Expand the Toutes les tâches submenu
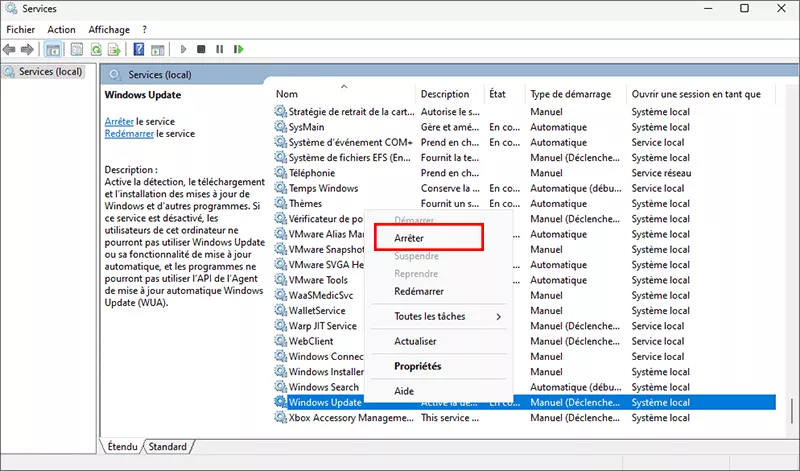Viewport: 800px width, 471px height. [x=439, y=316]
